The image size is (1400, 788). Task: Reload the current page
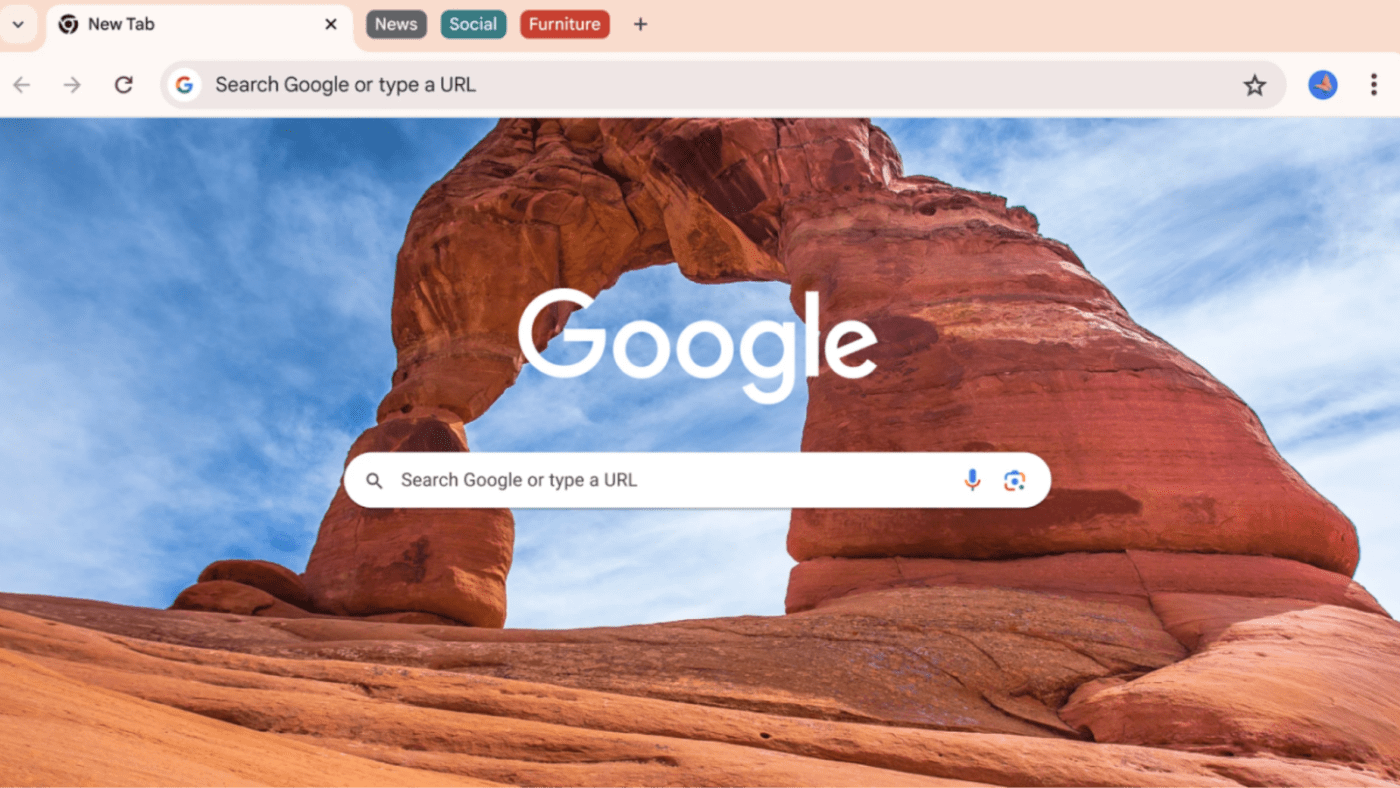[x=123, y=85]
